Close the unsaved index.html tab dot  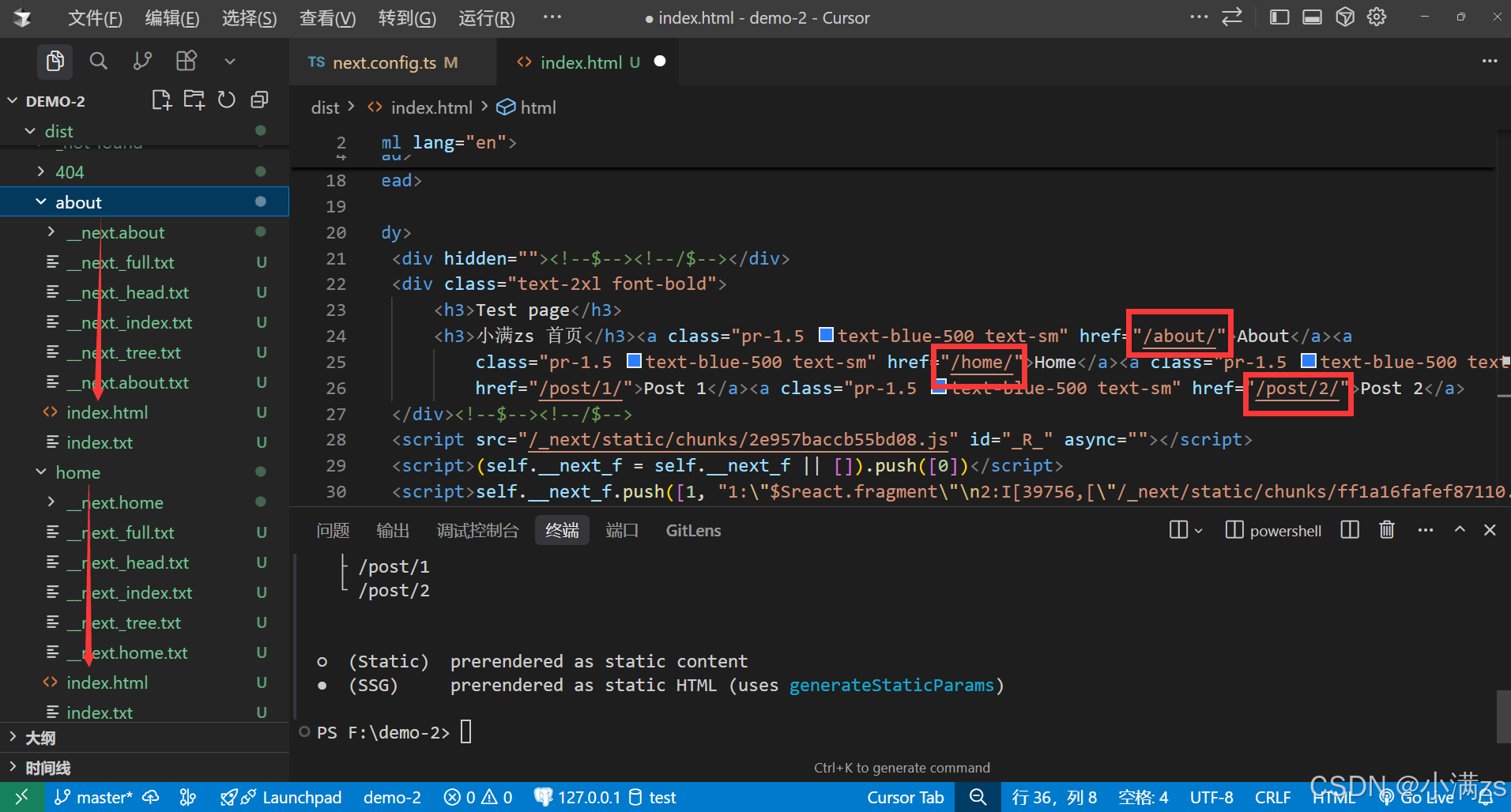[x=660, y=62]
